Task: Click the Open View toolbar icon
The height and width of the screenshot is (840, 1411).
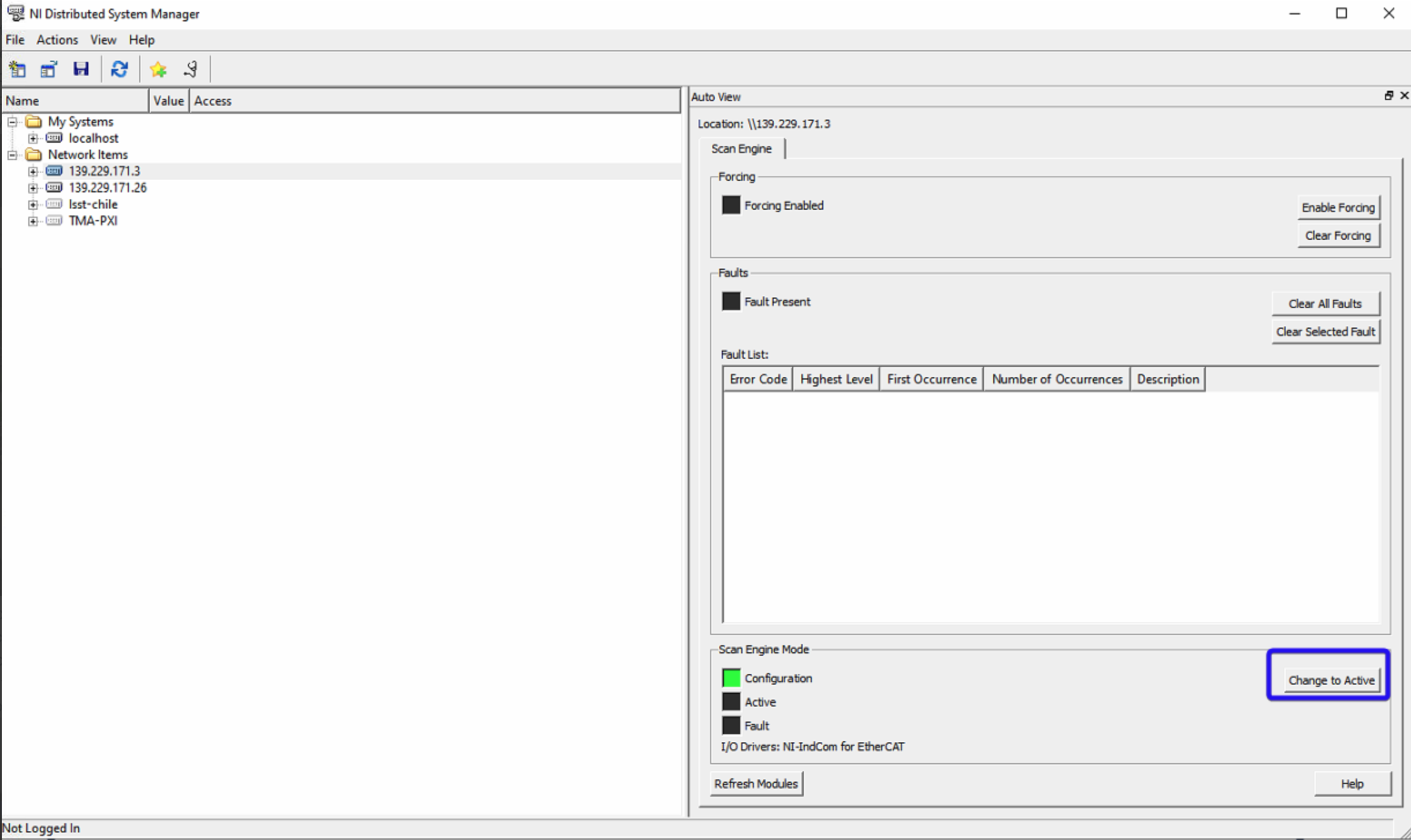Action: click(49, 69)
